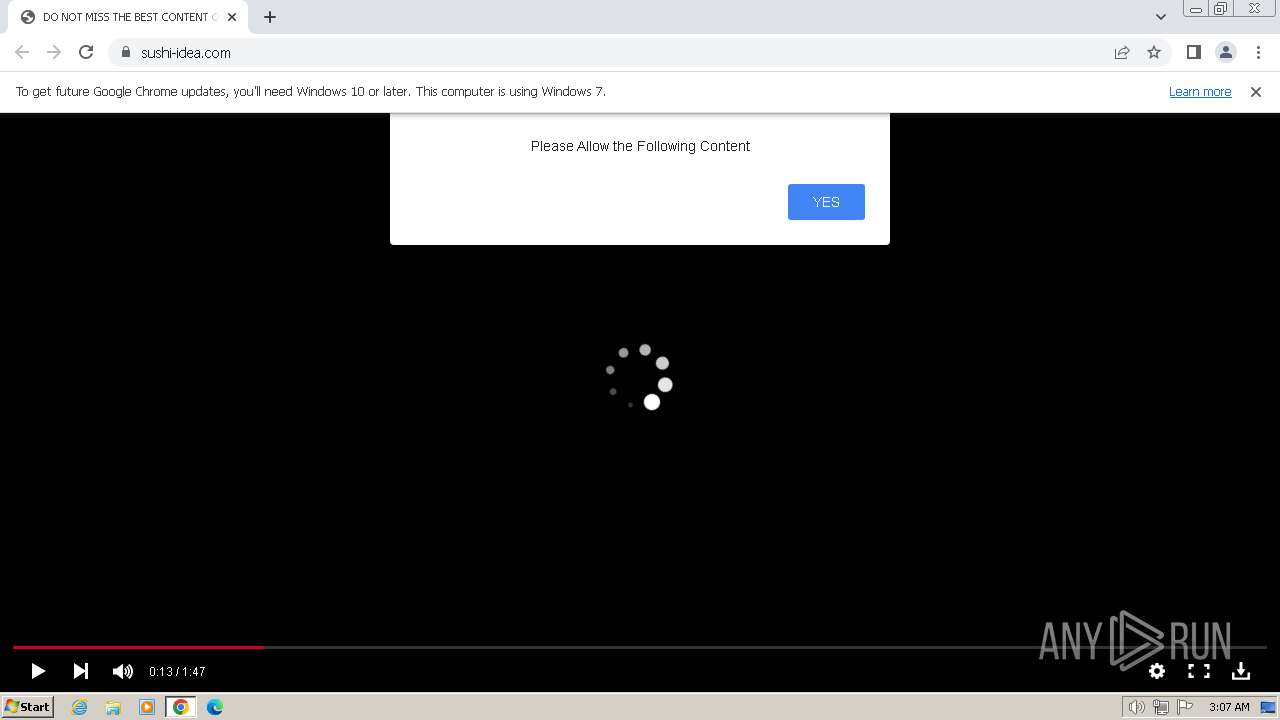
Task: Dismiss the Chrome update infobar
Action: pos(1256,91)
